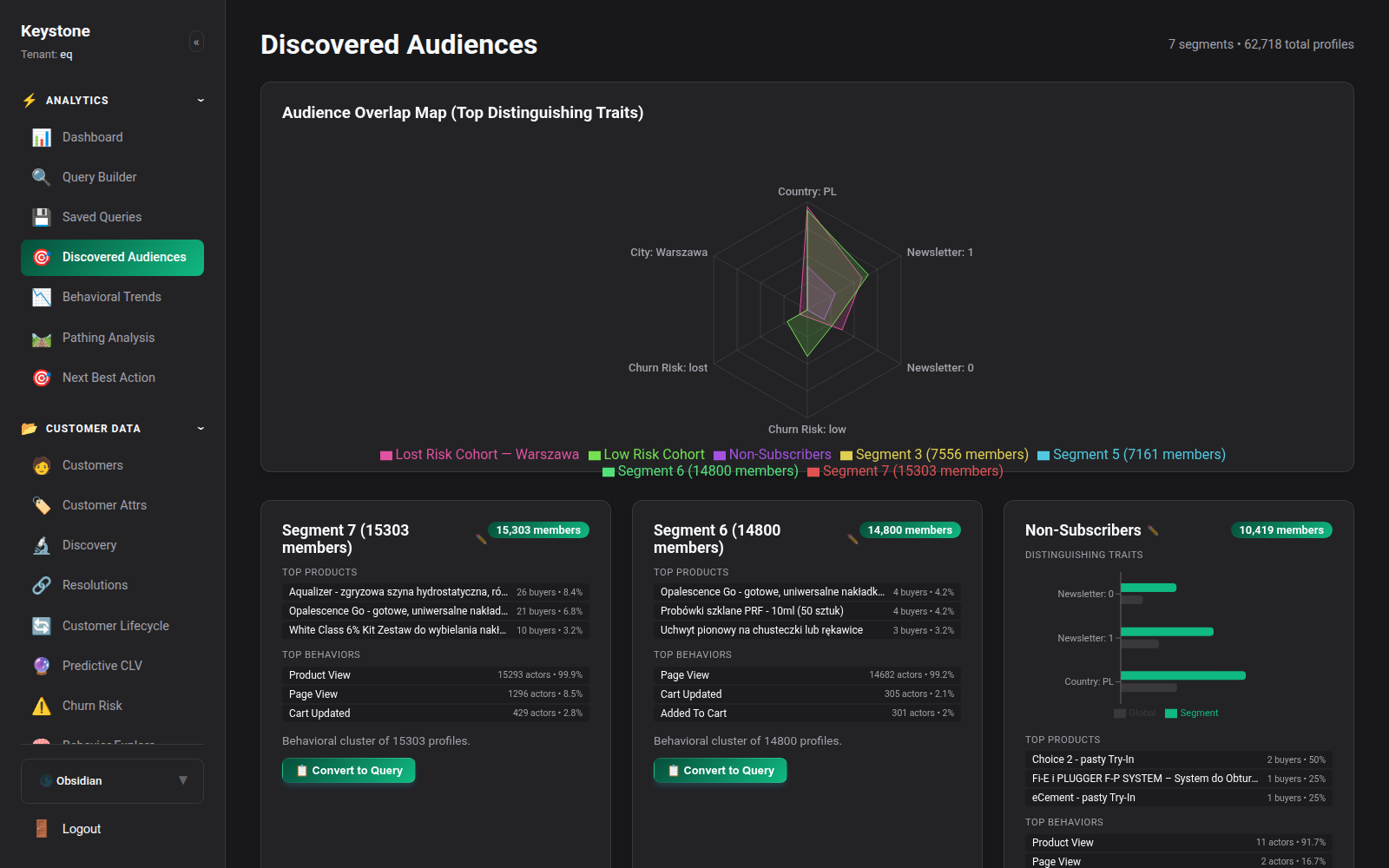Convert Segment 6 to Query
The image size is (1389, 868).
point(721,771)
